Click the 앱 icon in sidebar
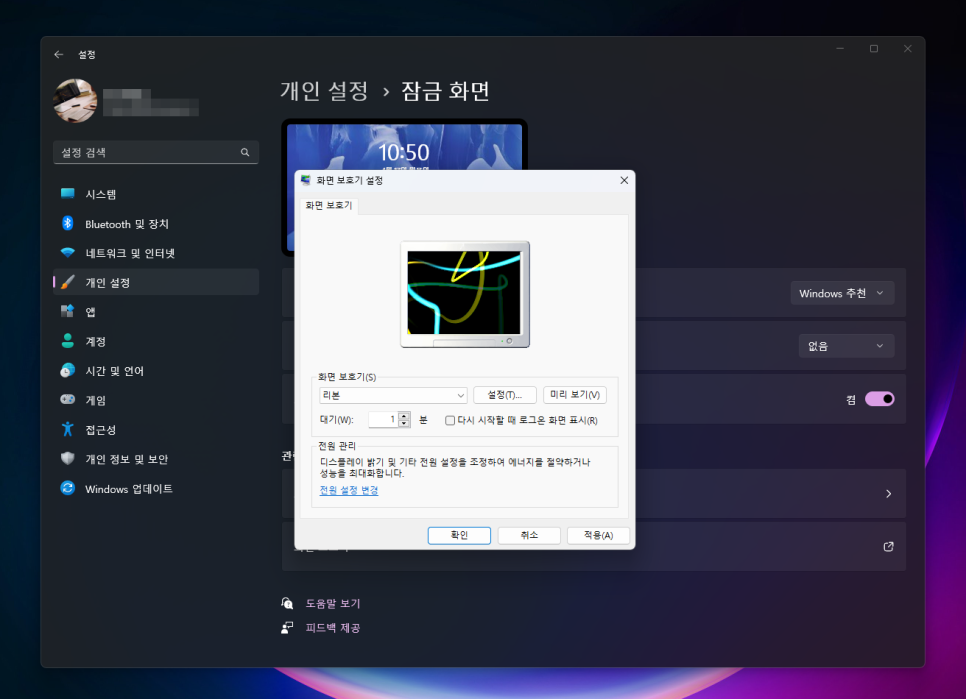Image resolution: width=966 pixels, height=699 pixels. coord(68,312)
